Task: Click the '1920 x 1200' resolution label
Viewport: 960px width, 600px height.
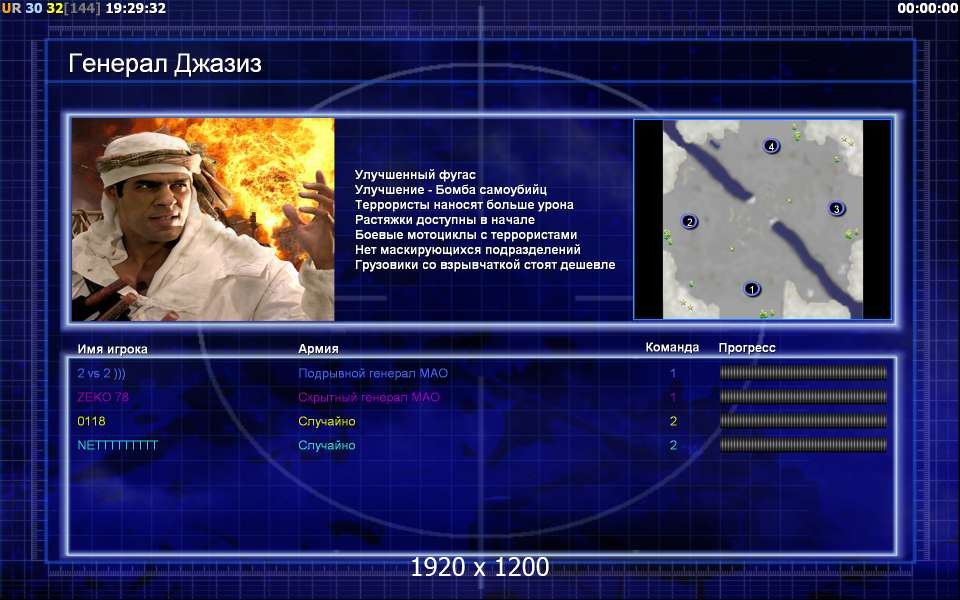Action: (479, 567)
